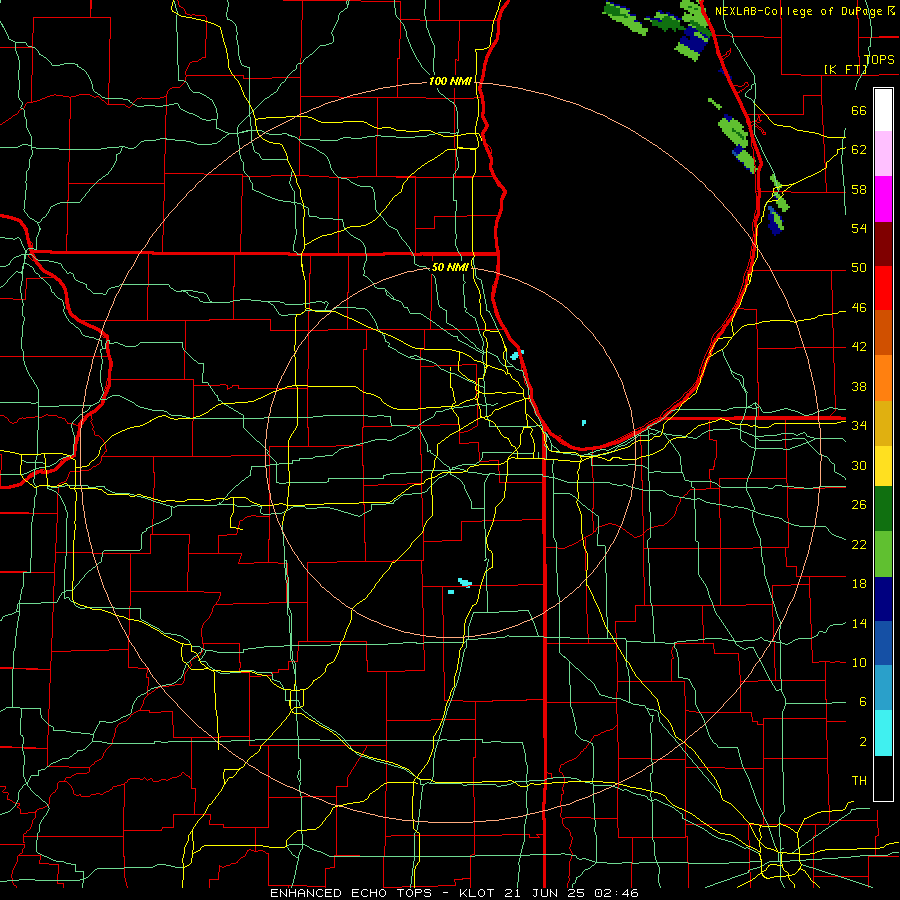The width and height of the screenshot is (900, 900).
Task: Select the cyan swatch near the legend bottom
Action: point(883,733)
